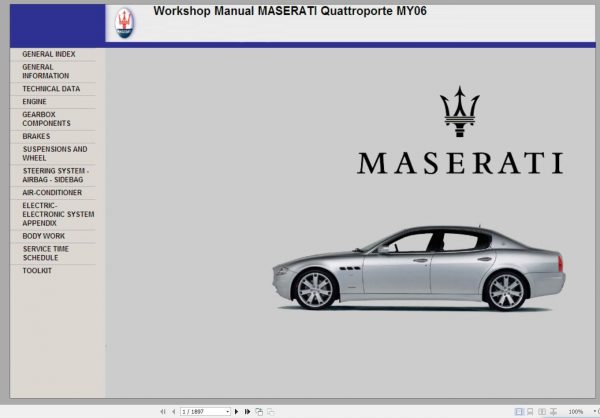This screenshot has width=600, height=418.
Task: Click the greyed next view icon in the bottom navigation bar
Action: tap(271, 412)
